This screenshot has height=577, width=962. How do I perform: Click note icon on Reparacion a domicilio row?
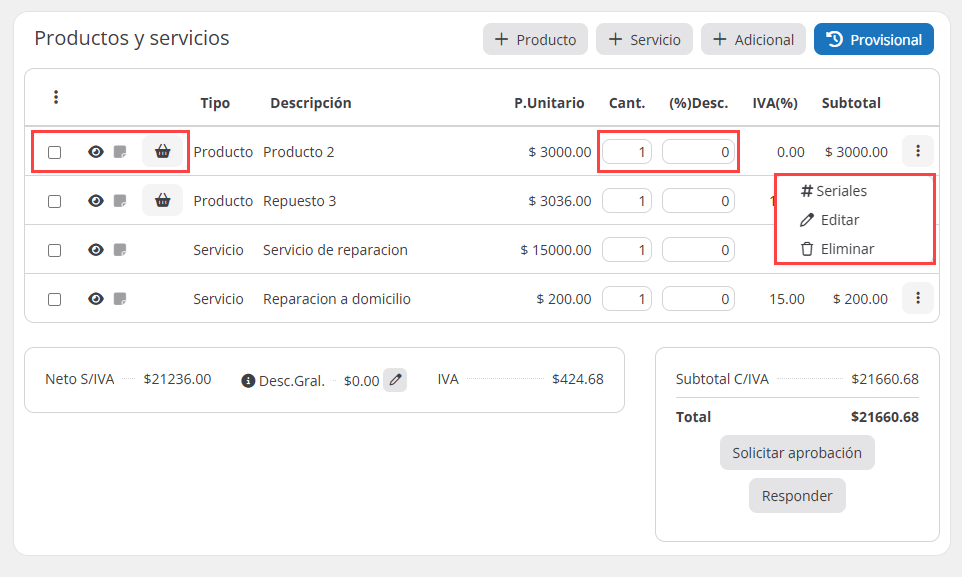[120, 299]
